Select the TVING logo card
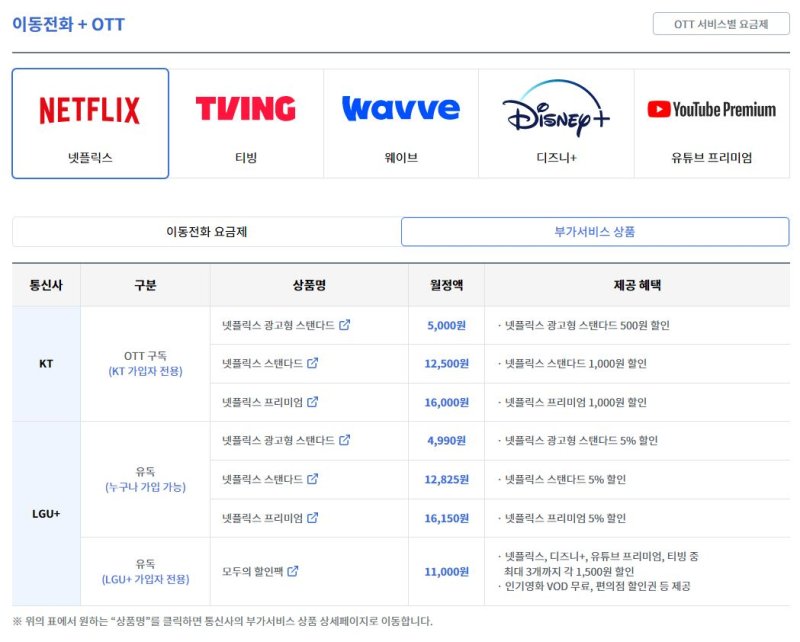The image size is (800, 642). 246,123
